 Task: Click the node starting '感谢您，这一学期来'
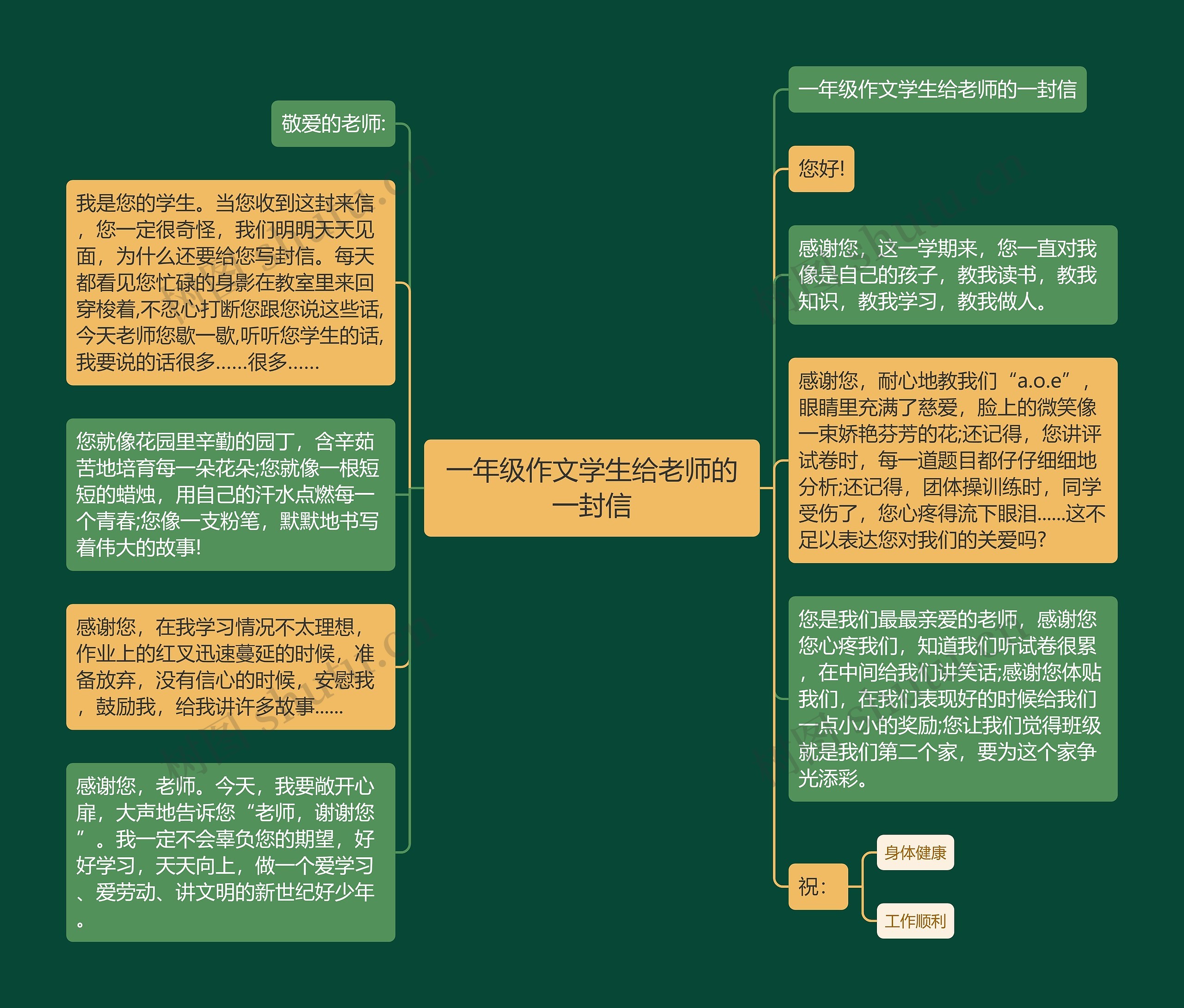coord(953,275)
